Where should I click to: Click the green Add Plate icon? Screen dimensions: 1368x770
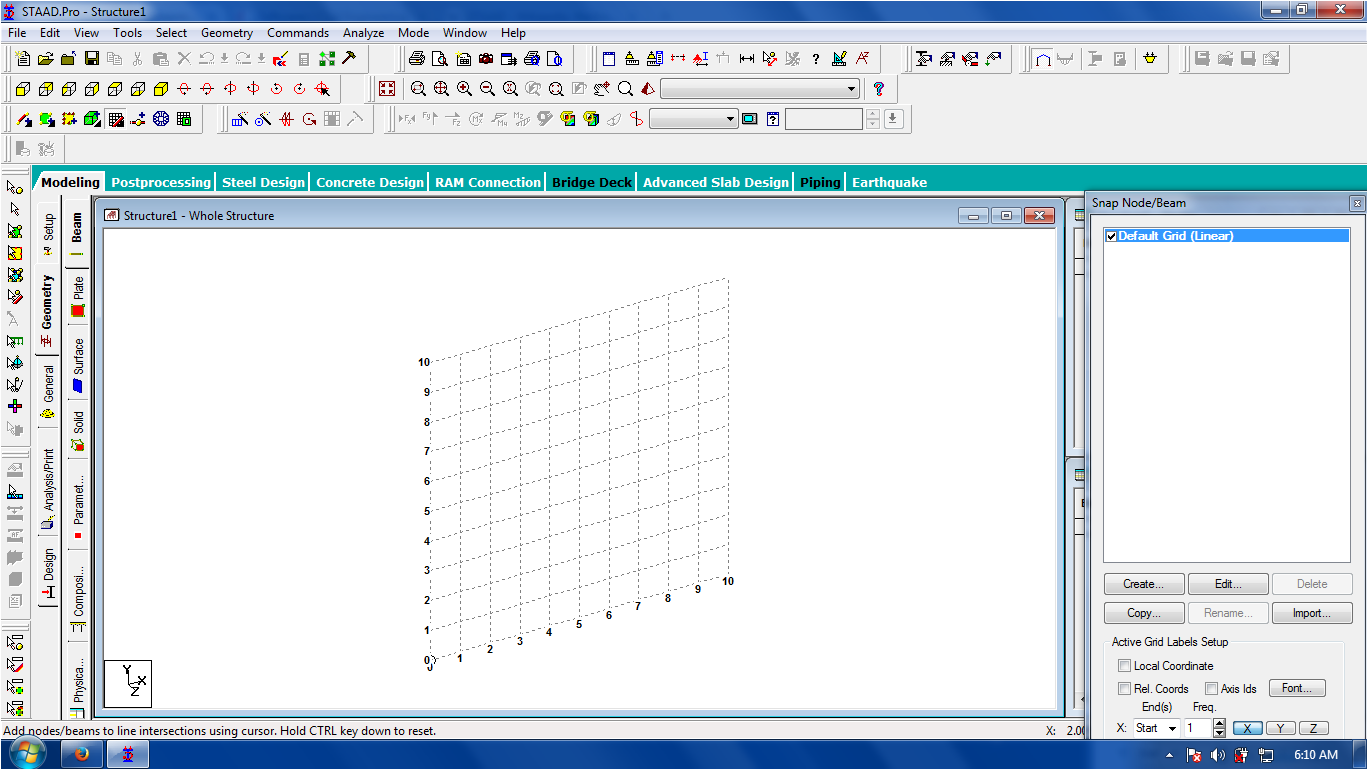(46, 119)
